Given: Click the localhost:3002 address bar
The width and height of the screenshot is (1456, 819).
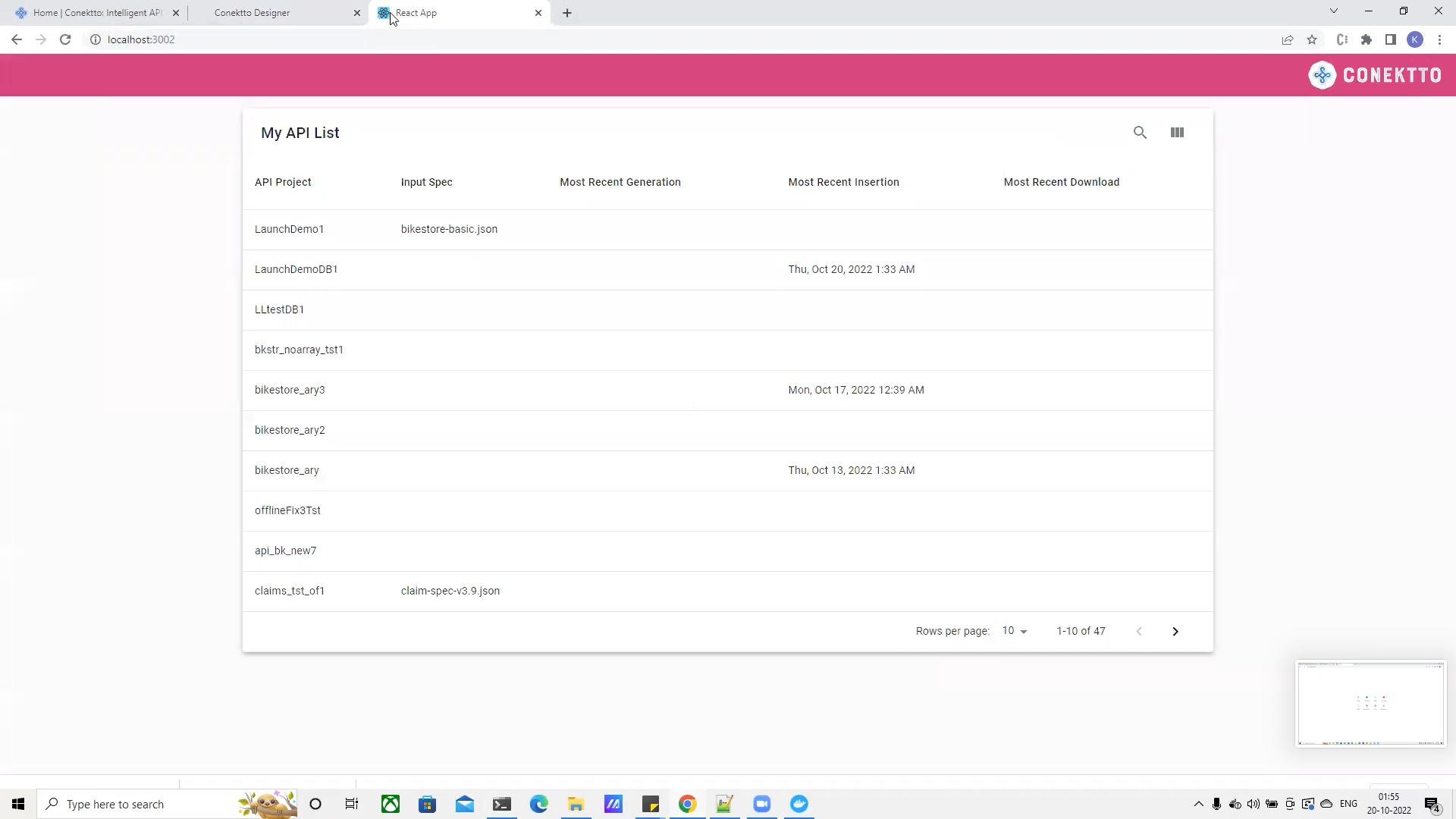Looking at the screenshot, I should [x=141, y=39].
